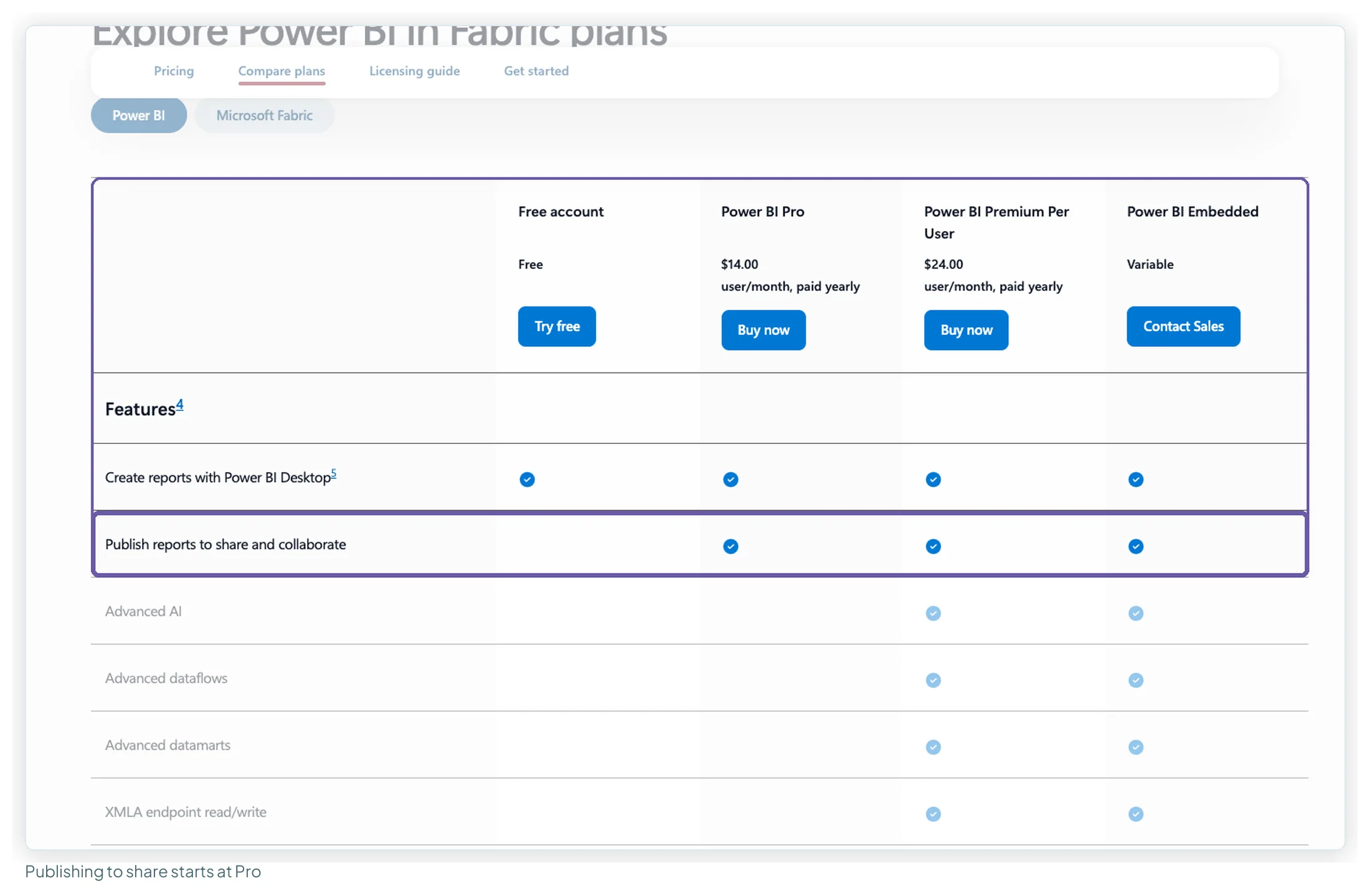This screenshot has height=896, width=1370.
Task: Click Premium Per User checkmark for Advanced AI
Action: 933,613
